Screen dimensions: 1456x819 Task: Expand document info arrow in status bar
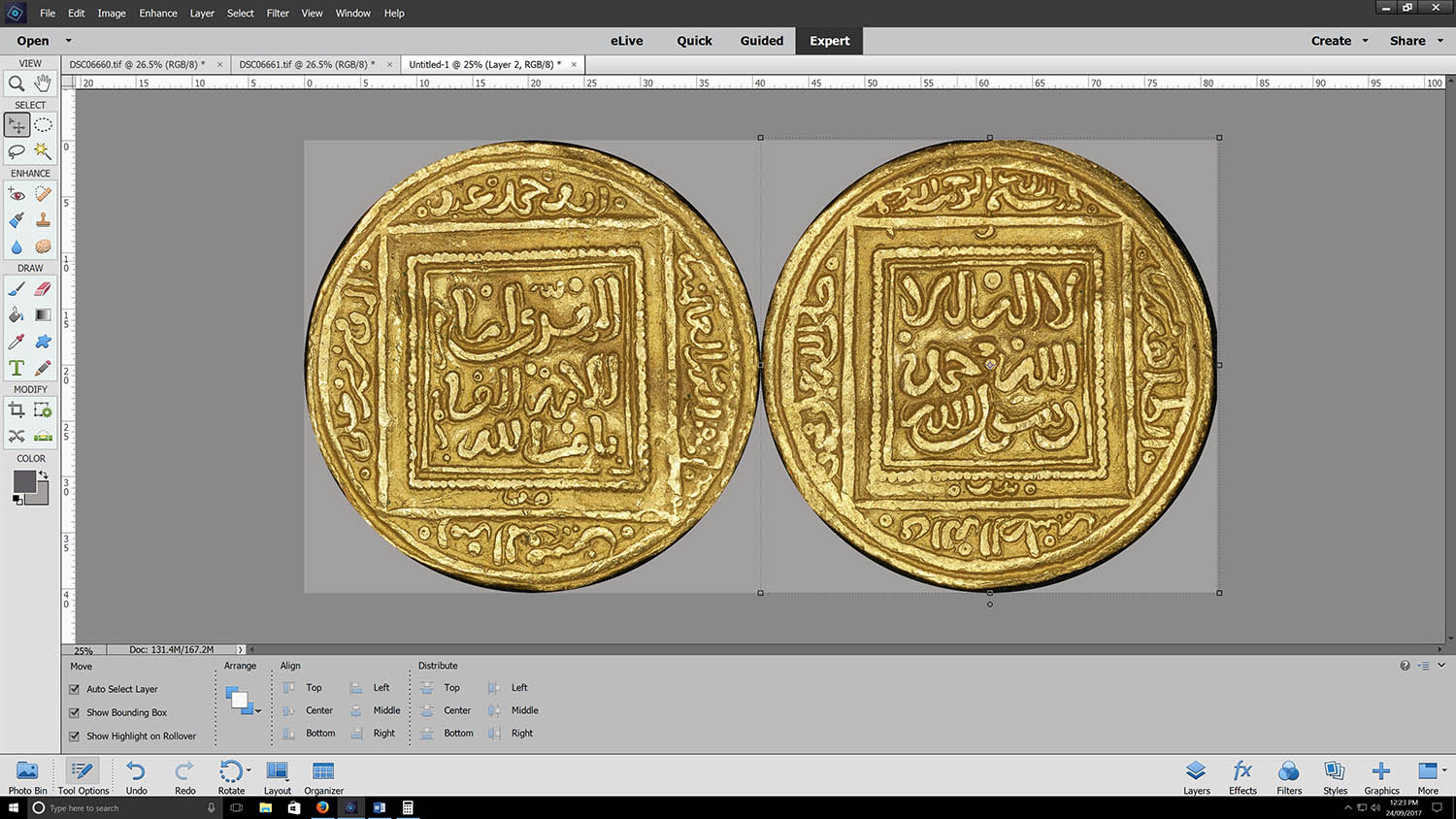[240, 649]
